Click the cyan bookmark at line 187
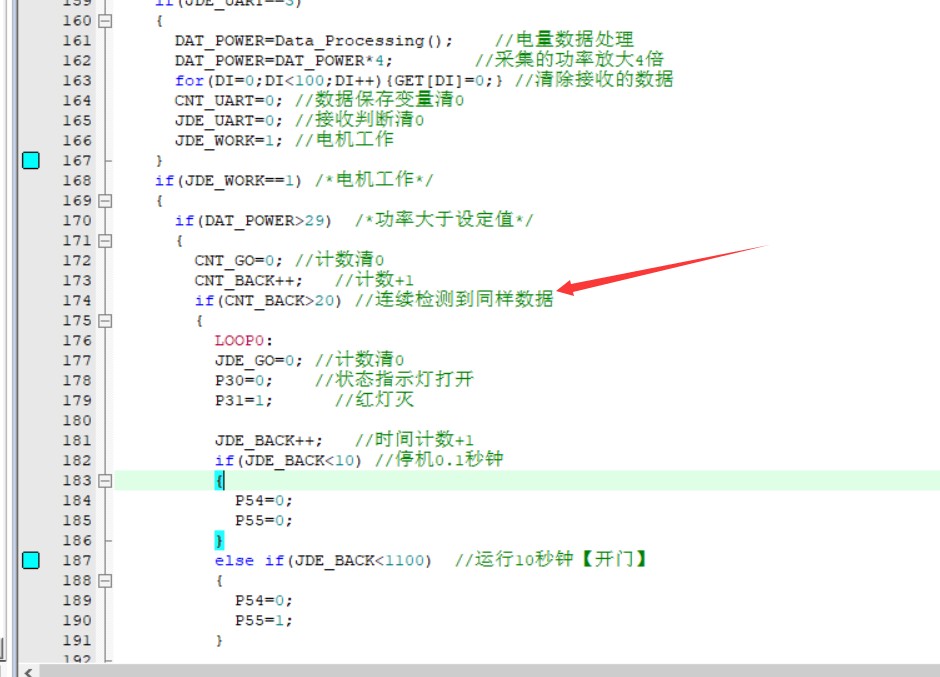940x677 pixels. [31, 560]
